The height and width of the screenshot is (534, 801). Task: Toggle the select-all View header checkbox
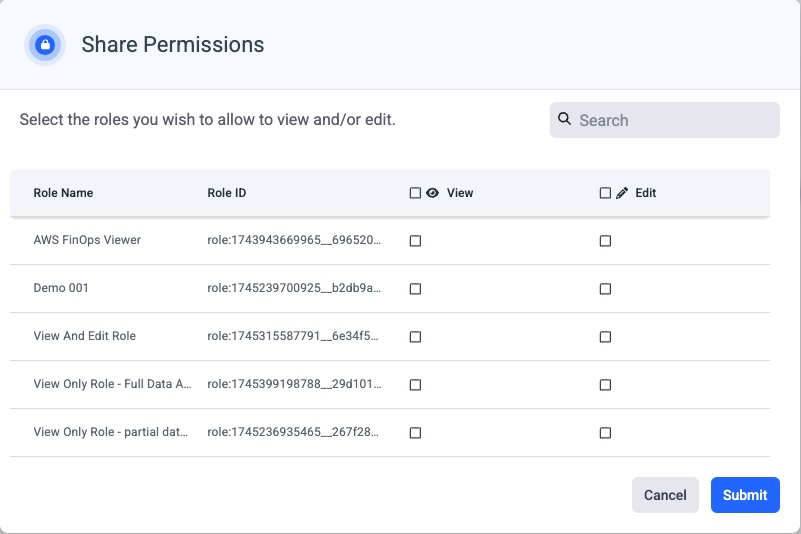tap(415, 193)
